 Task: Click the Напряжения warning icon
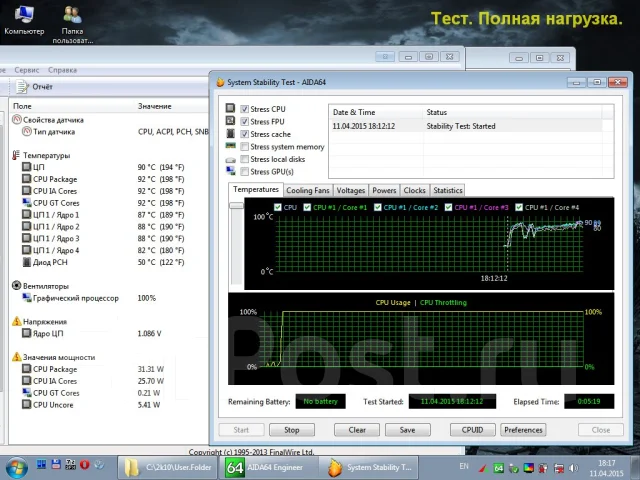coord(17,321)
